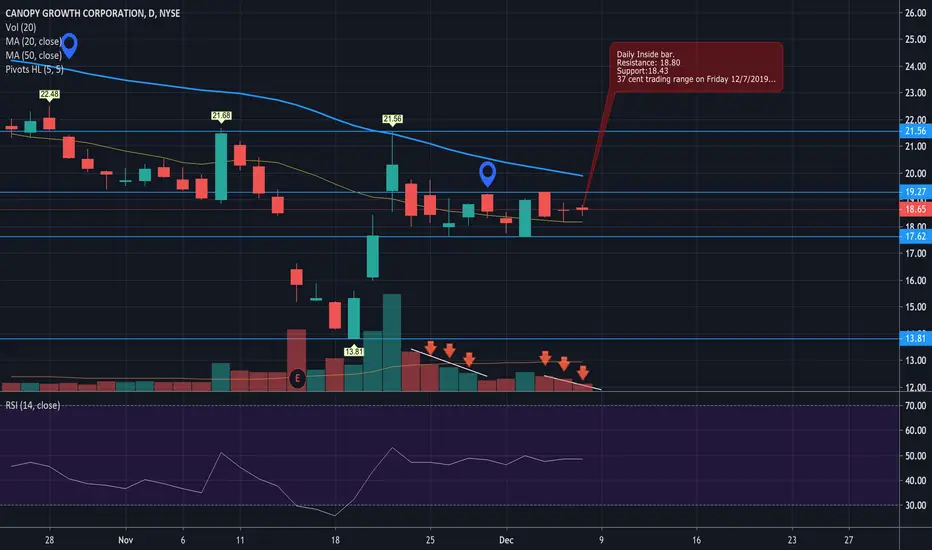Click the 24.00 price axis label

(915, 66)
